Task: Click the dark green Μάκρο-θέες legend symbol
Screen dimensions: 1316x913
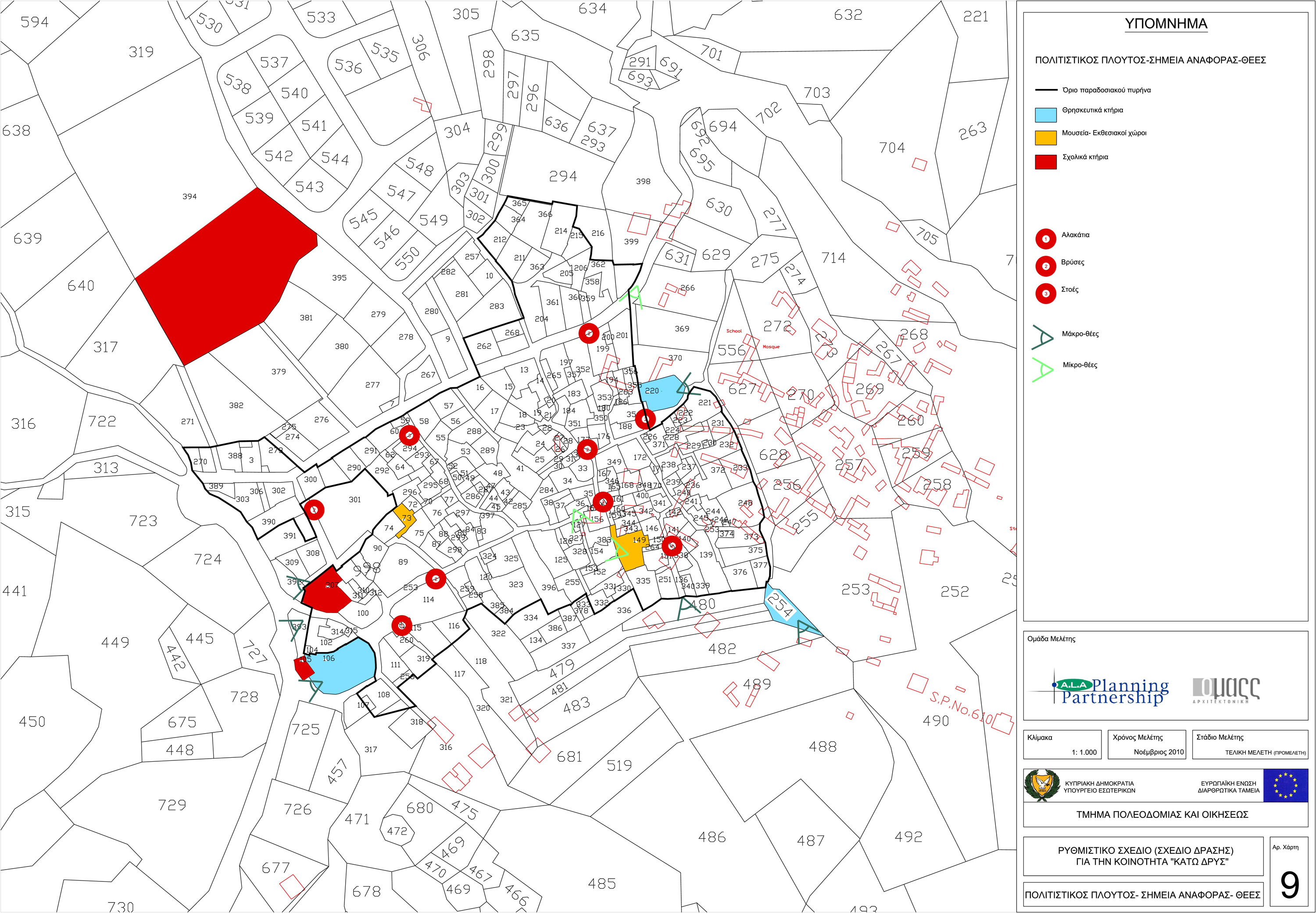Action: tap(1043, 338)
